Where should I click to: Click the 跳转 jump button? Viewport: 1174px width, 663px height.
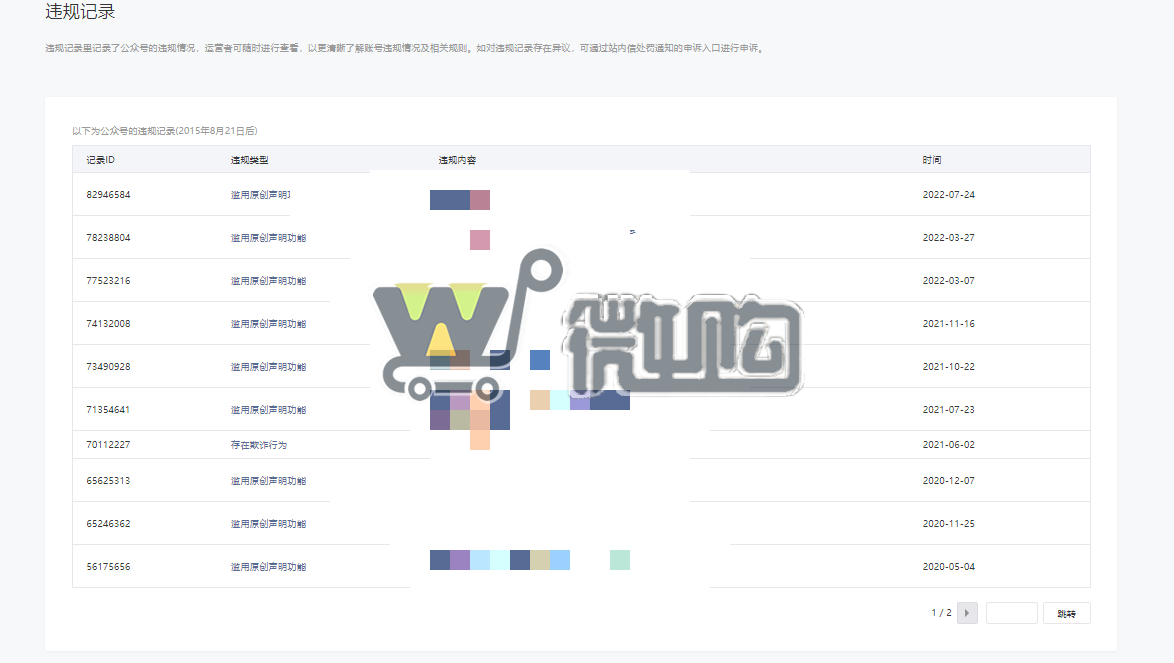click(1066, 612)
